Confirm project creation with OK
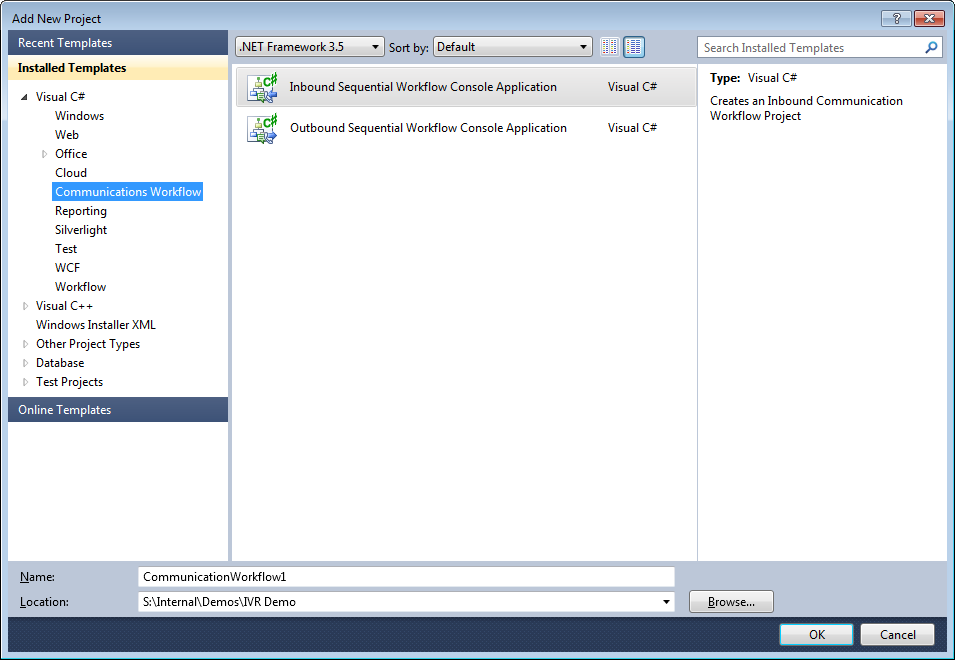Screen dimensions: 955x660 click(x=815, y=634)
